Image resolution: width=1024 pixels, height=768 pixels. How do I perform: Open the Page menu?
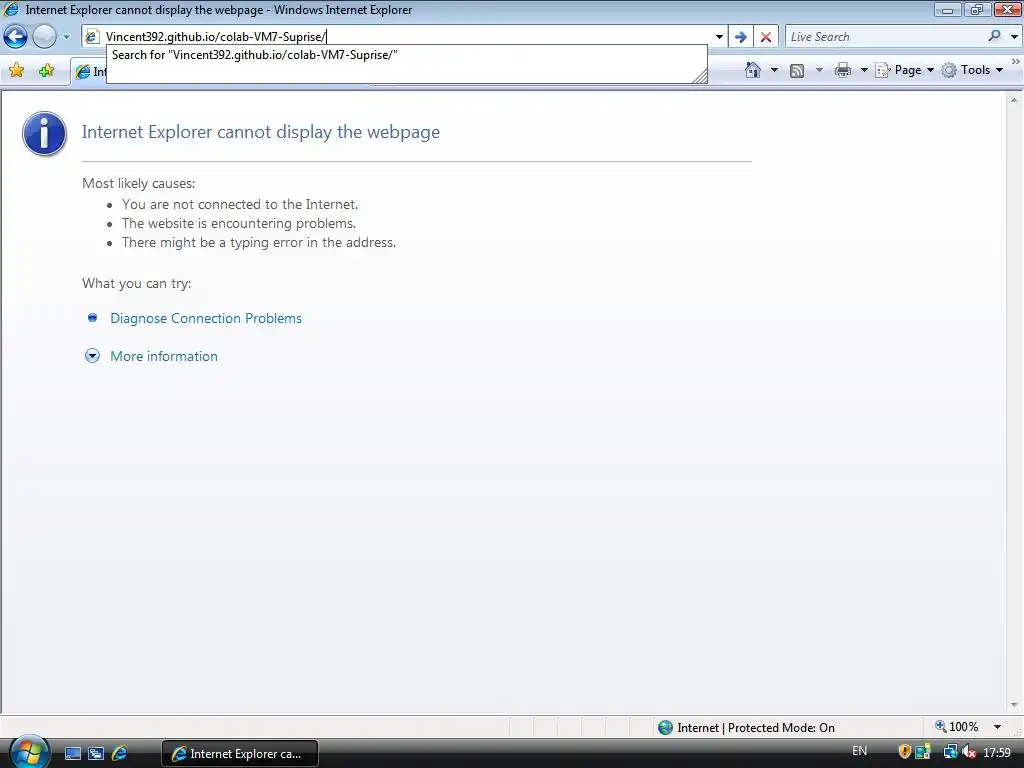[904, 70]
